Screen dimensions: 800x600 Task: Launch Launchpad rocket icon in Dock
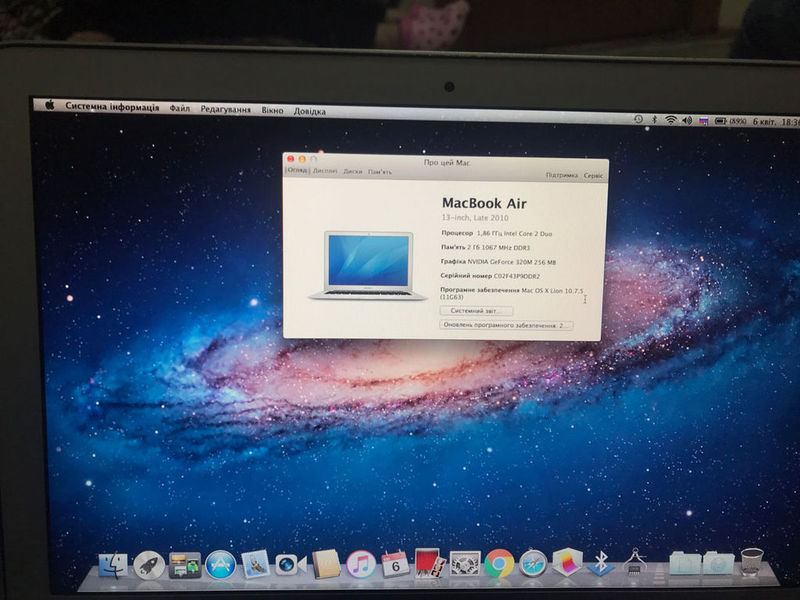coord(149,565)
